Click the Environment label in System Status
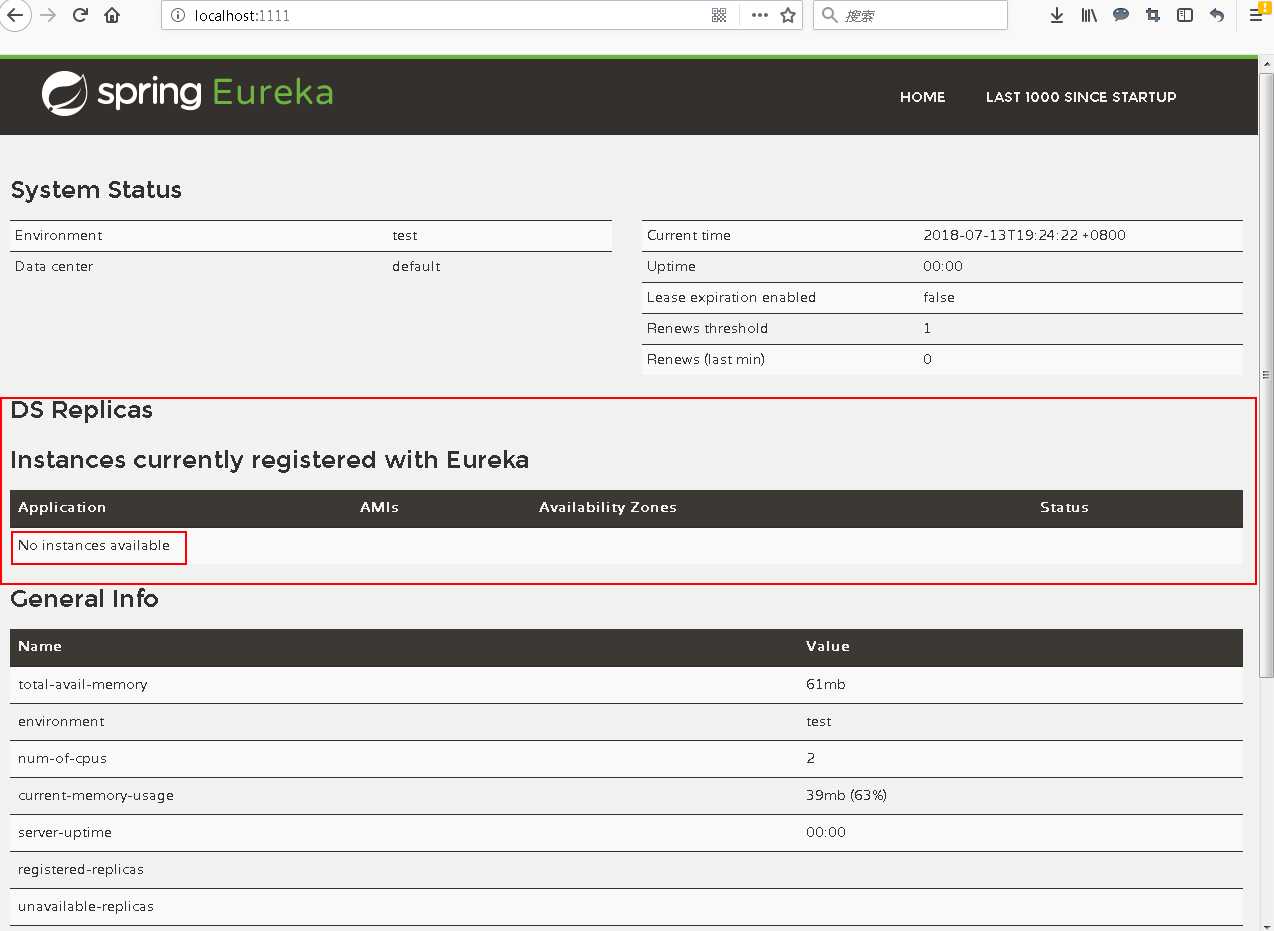Image resolution: width=1274 pixels, height=931 pixels. [58, 235]
